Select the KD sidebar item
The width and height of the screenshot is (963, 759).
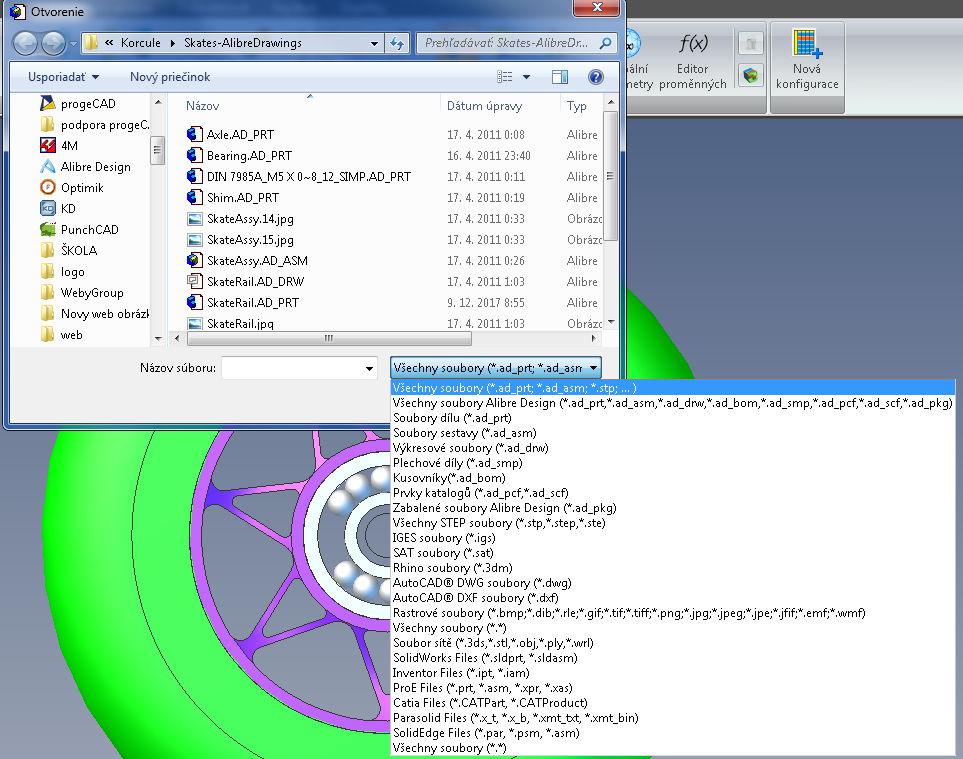58,208
